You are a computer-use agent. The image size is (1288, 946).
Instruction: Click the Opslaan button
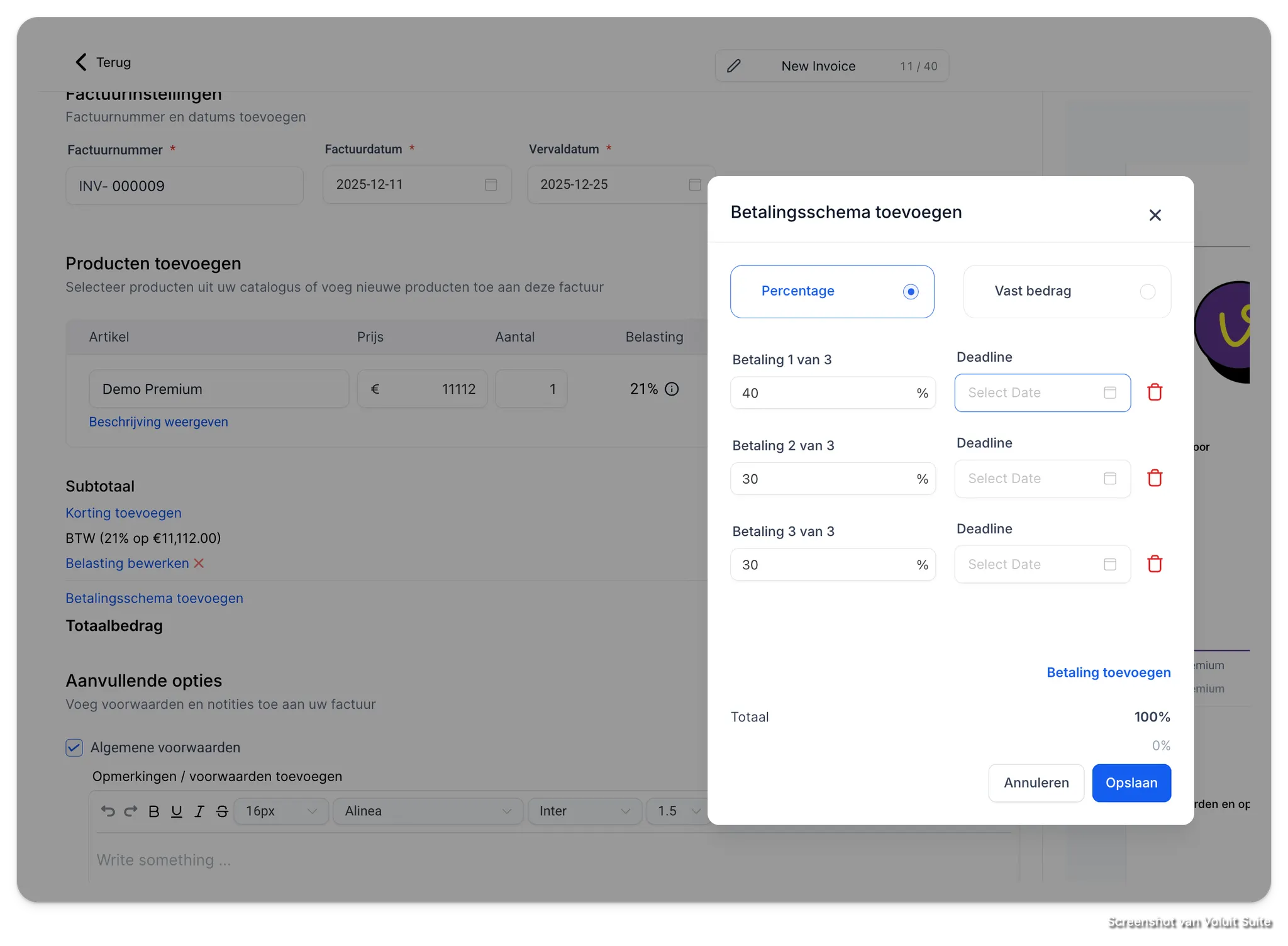1131,783
